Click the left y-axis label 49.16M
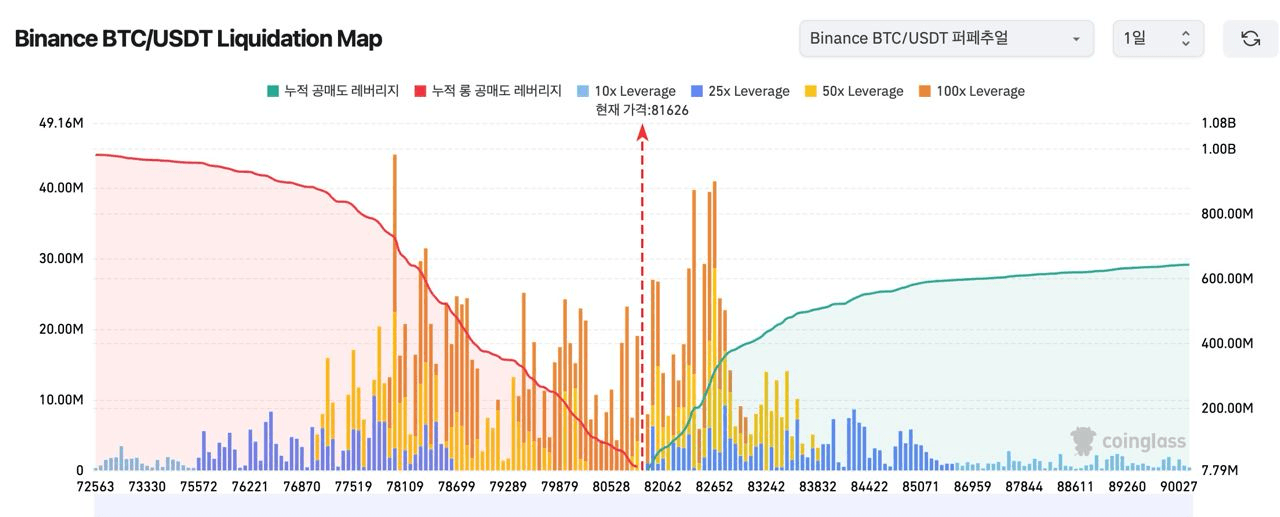The width and height of the screenshot is (1280, 517). coord(61,123)
